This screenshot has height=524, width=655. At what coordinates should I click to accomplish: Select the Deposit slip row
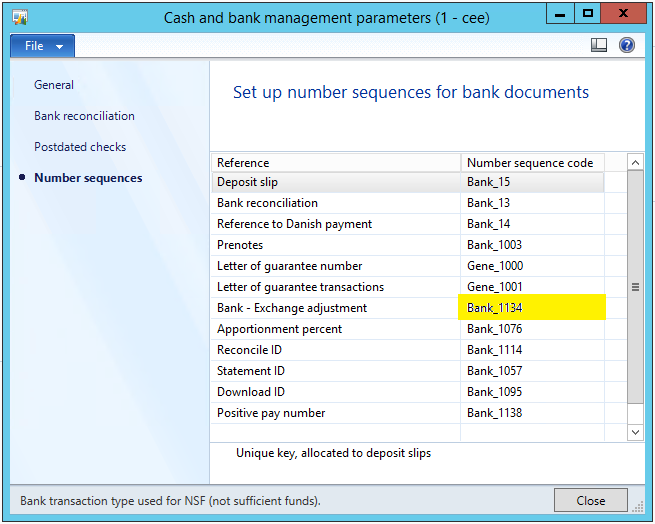click(335, 182)
